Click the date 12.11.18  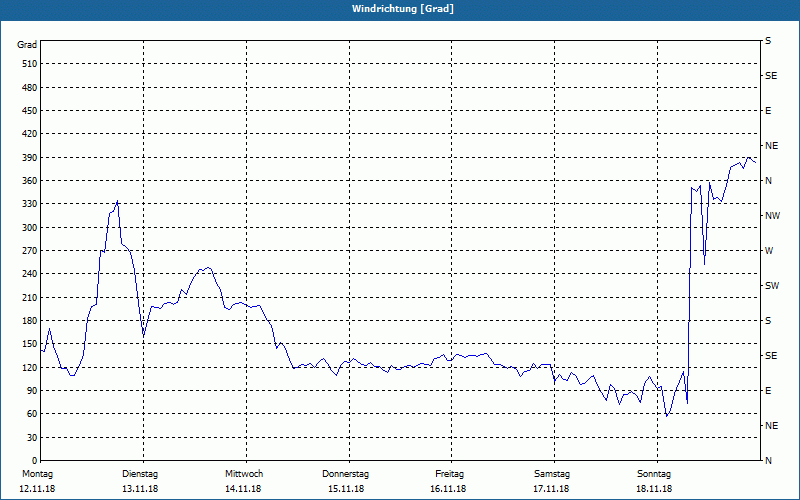(x=37, y=489)
